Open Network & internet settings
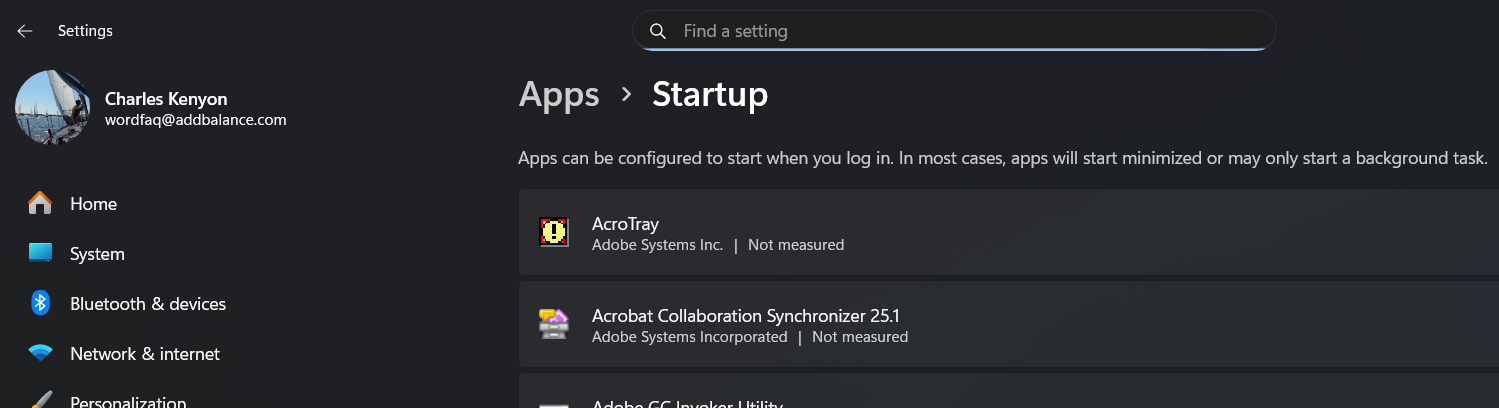 click(145, 354)
